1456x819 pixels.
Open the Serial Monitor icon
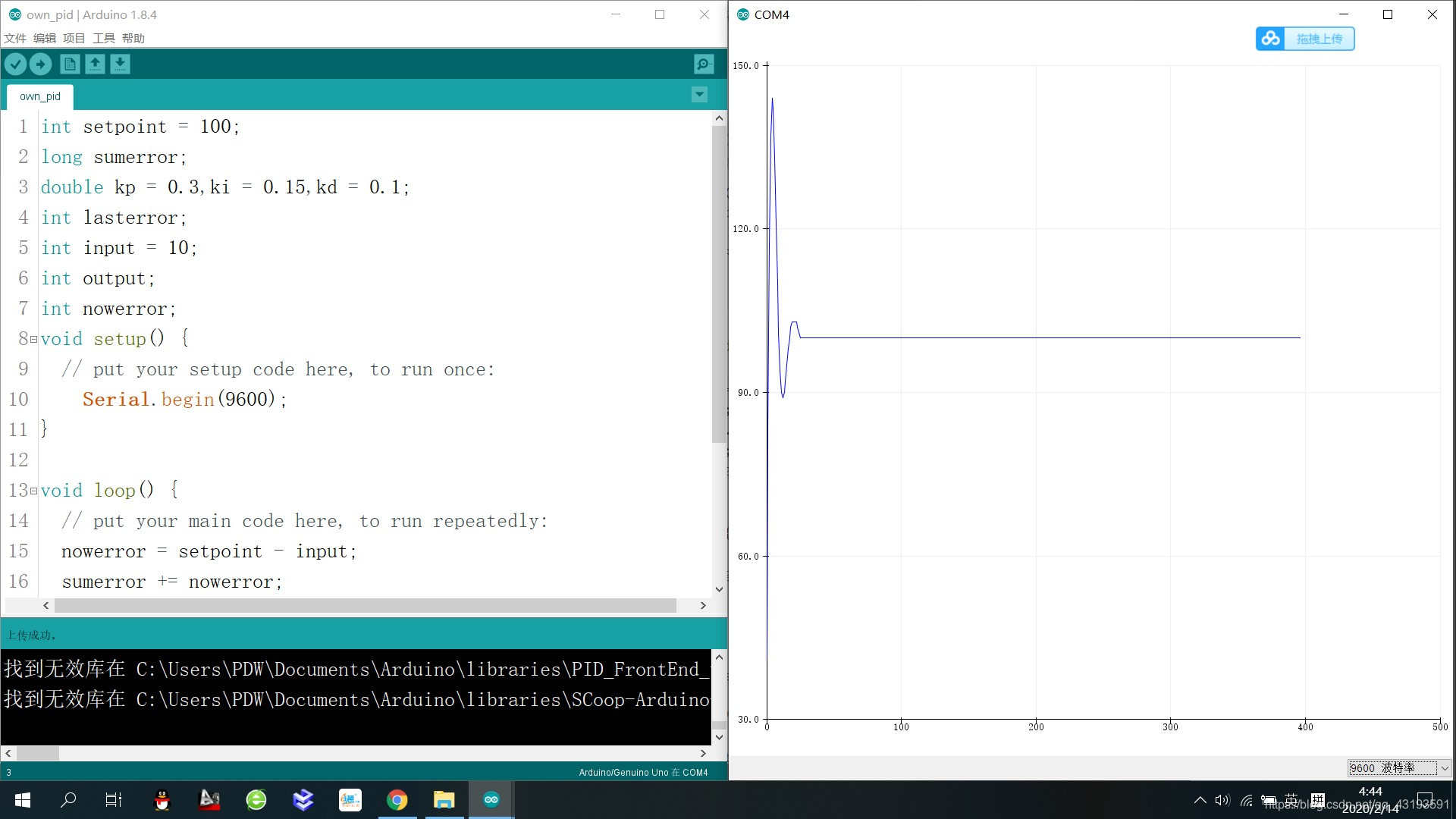703,64
